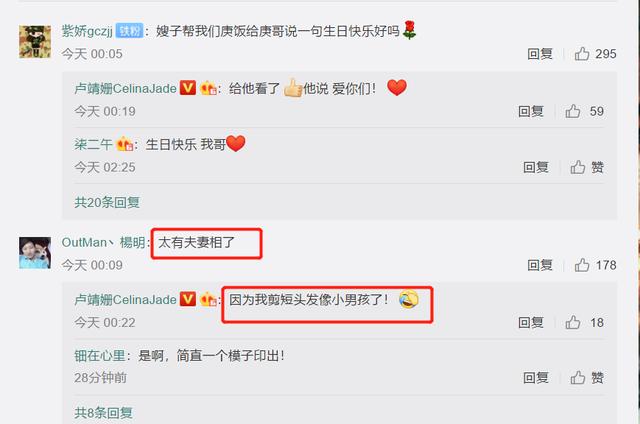Screen dimensions: 640x424
Task: Reply to 紫娇gczjj's comment via 回复
Action: click(540, 54)
